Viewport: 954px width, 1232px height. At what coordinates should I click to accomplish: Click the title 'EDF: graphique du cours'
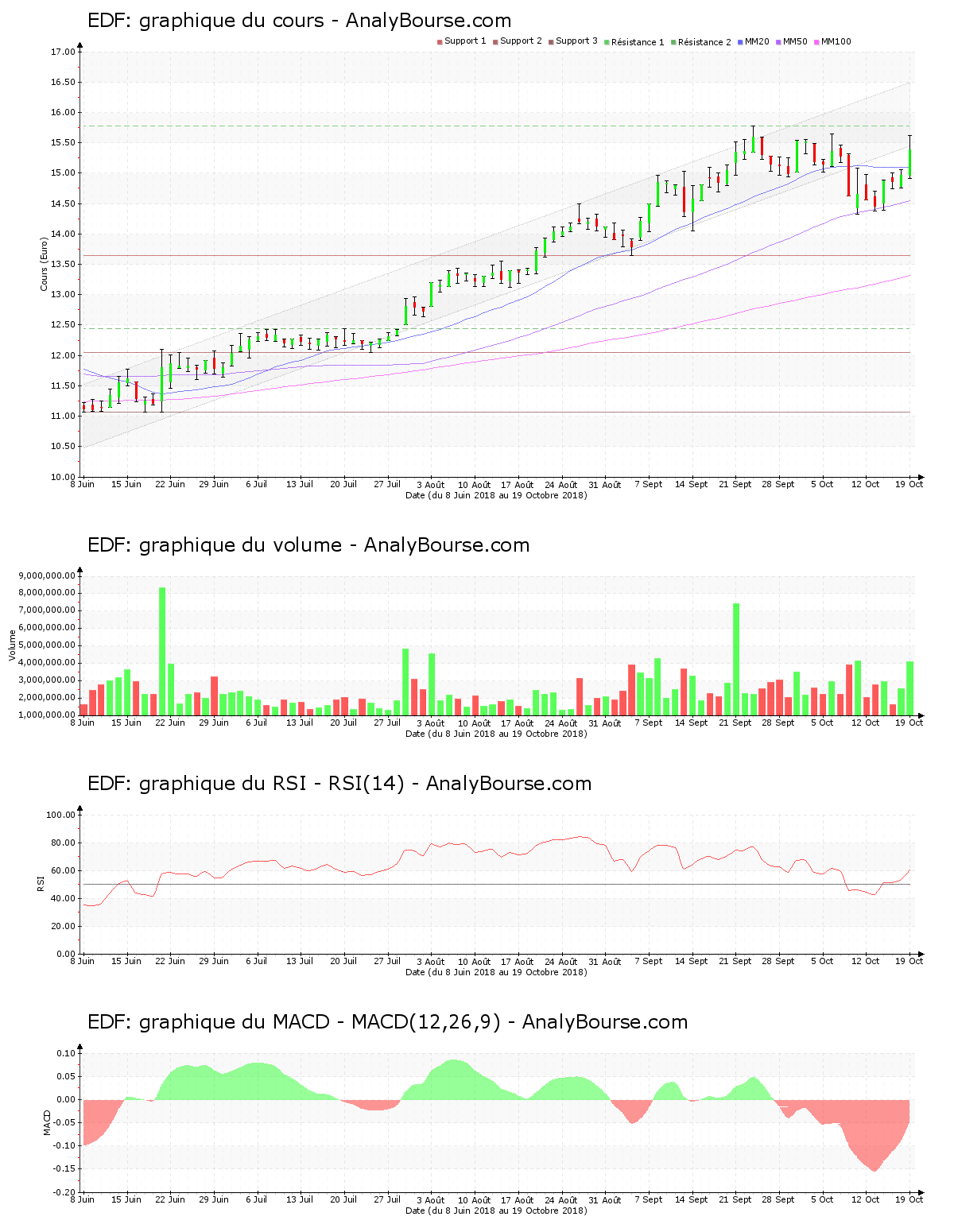click(206, 21)
